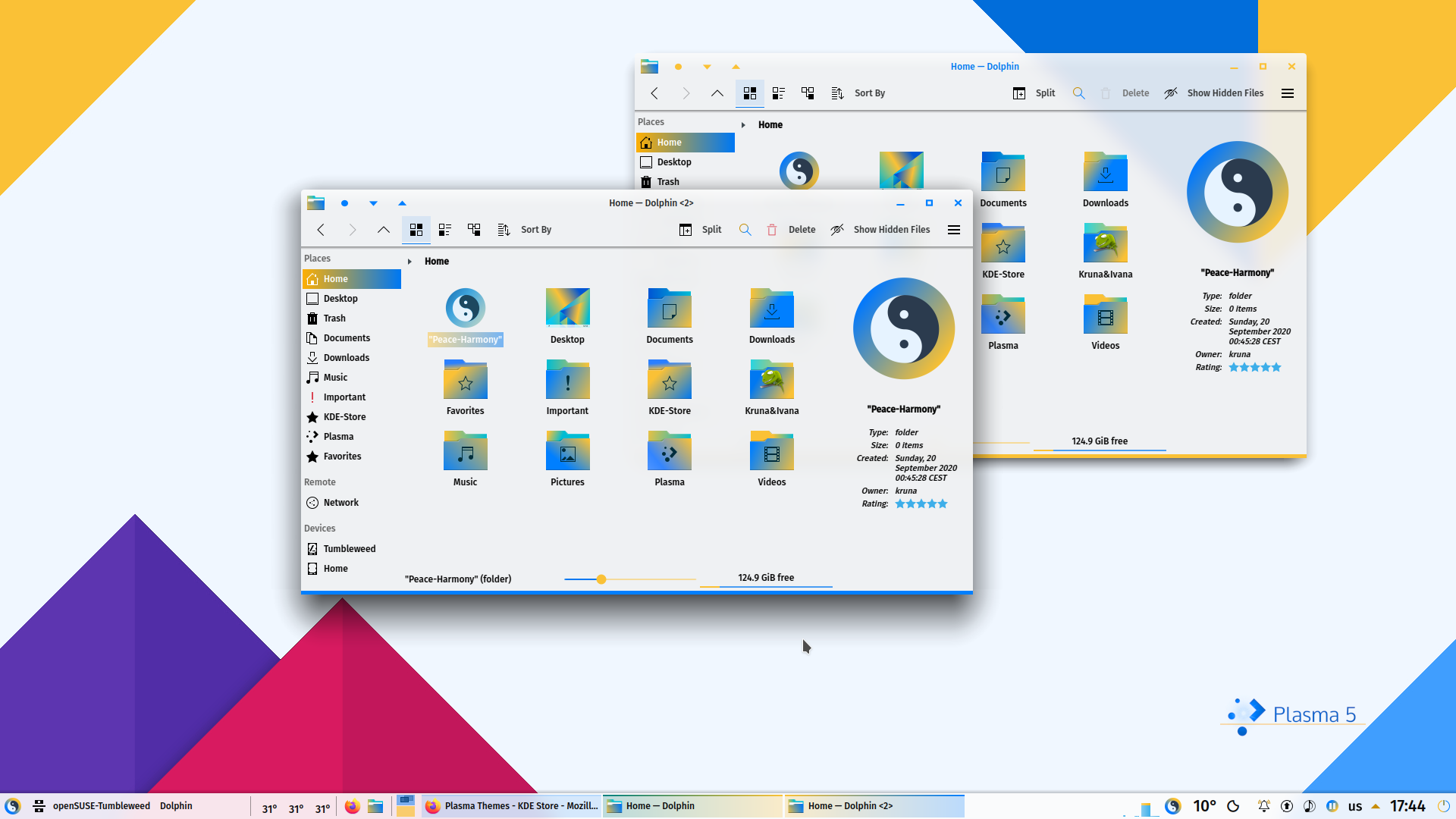Screen dimensions: 1456x819
Task: Click titlebar down-triangle in back Dolphin
Action: point(707,67)
